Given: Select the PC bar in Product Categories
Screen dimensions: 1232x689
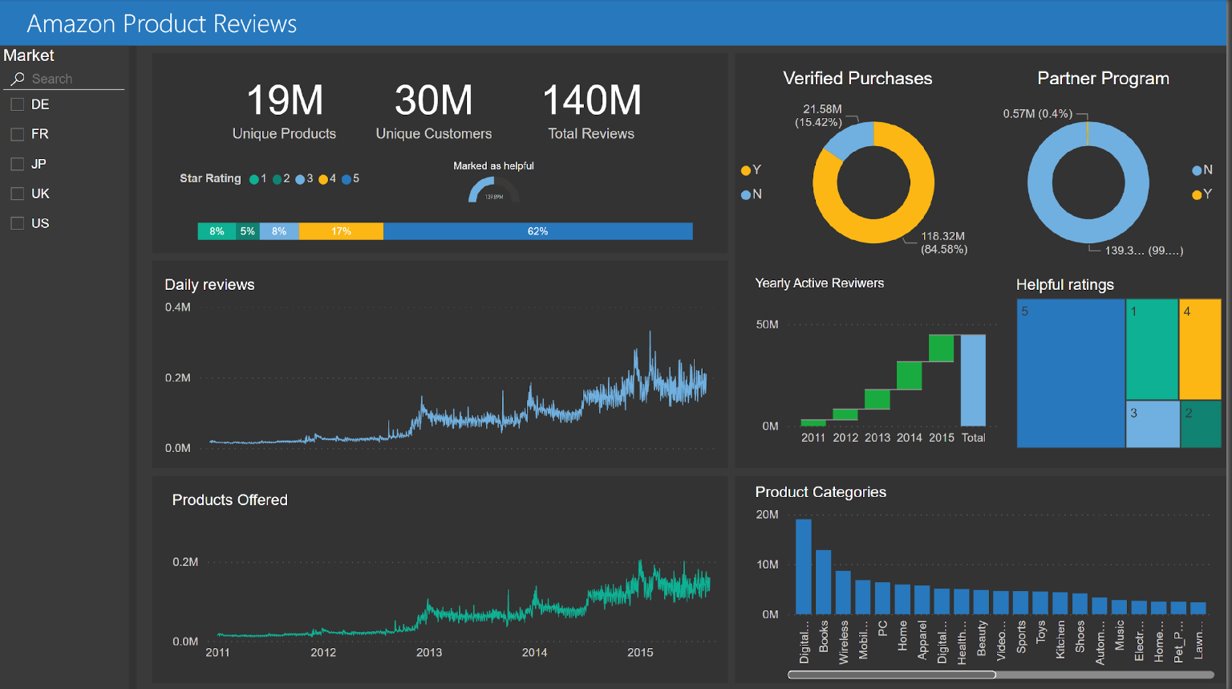Looking at the screenshot, I should click(x=882, y=598).
